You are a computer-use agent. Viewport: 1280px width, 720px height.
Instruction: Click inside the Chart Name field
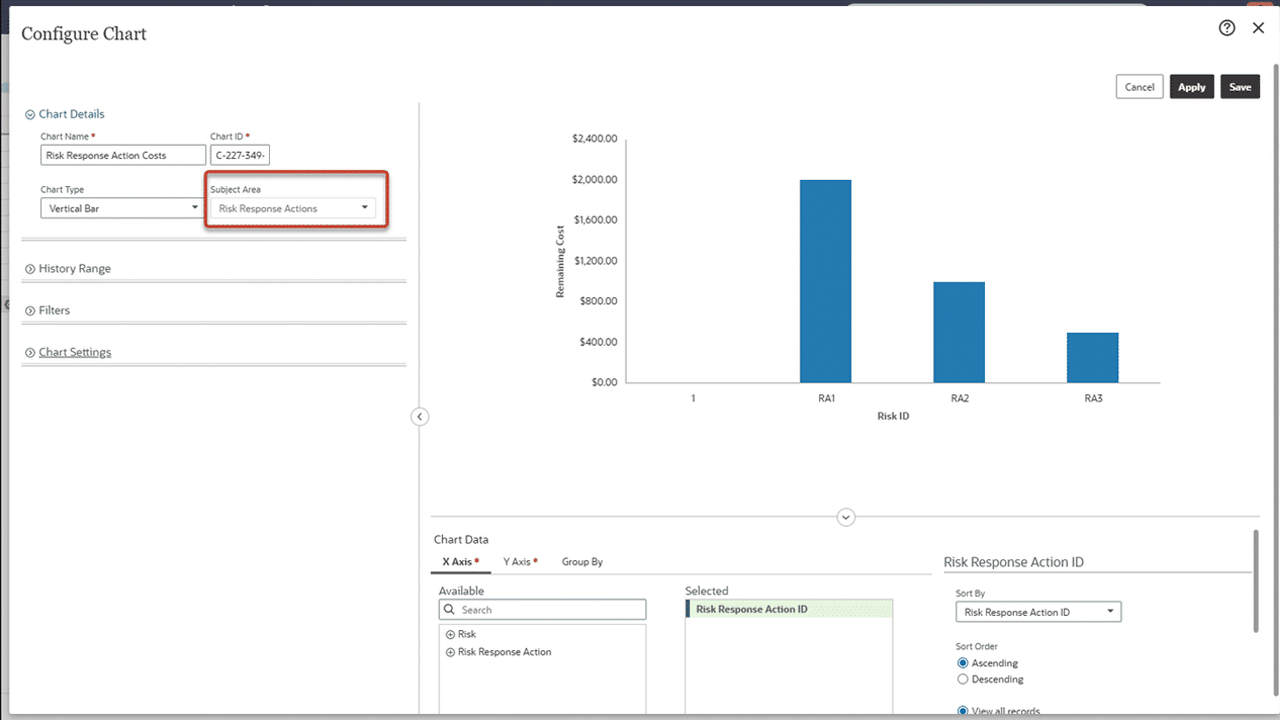point(122,154)
